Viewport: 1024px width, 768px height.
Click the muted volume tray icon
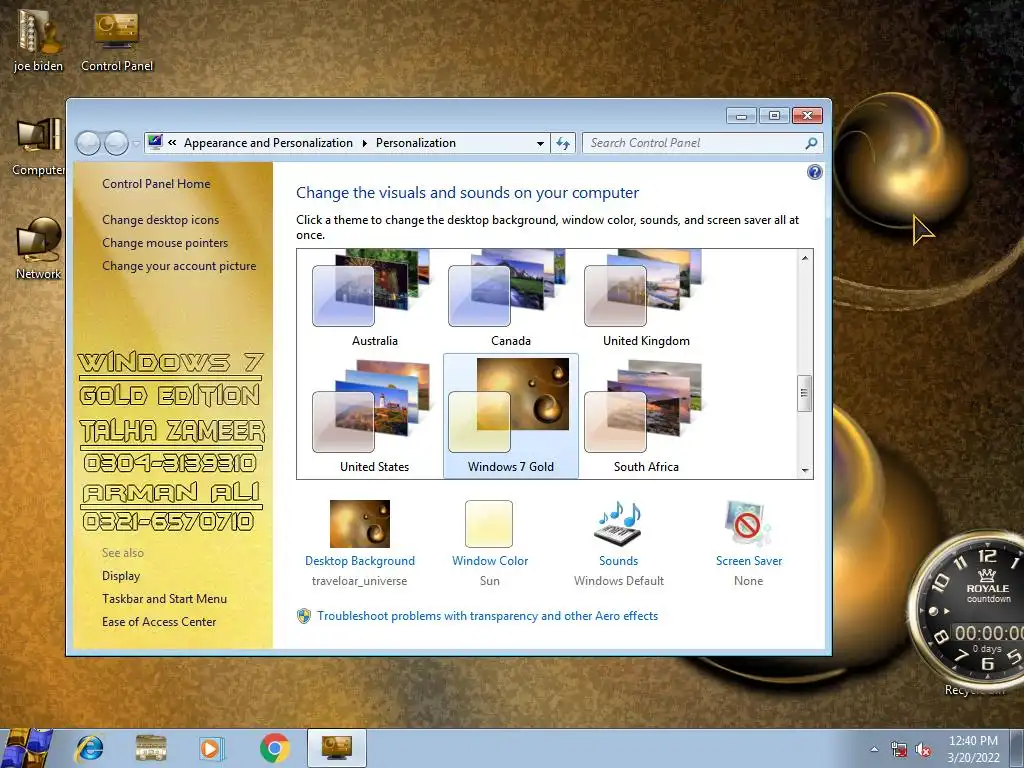923,749
